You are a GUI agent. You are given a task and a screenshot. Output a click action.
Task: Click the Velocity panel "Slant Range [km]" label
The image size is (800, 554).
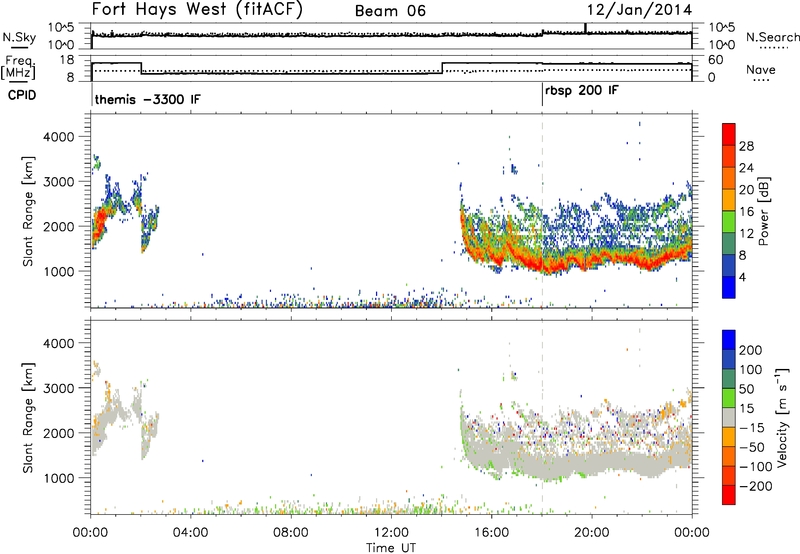coord(28,417)
